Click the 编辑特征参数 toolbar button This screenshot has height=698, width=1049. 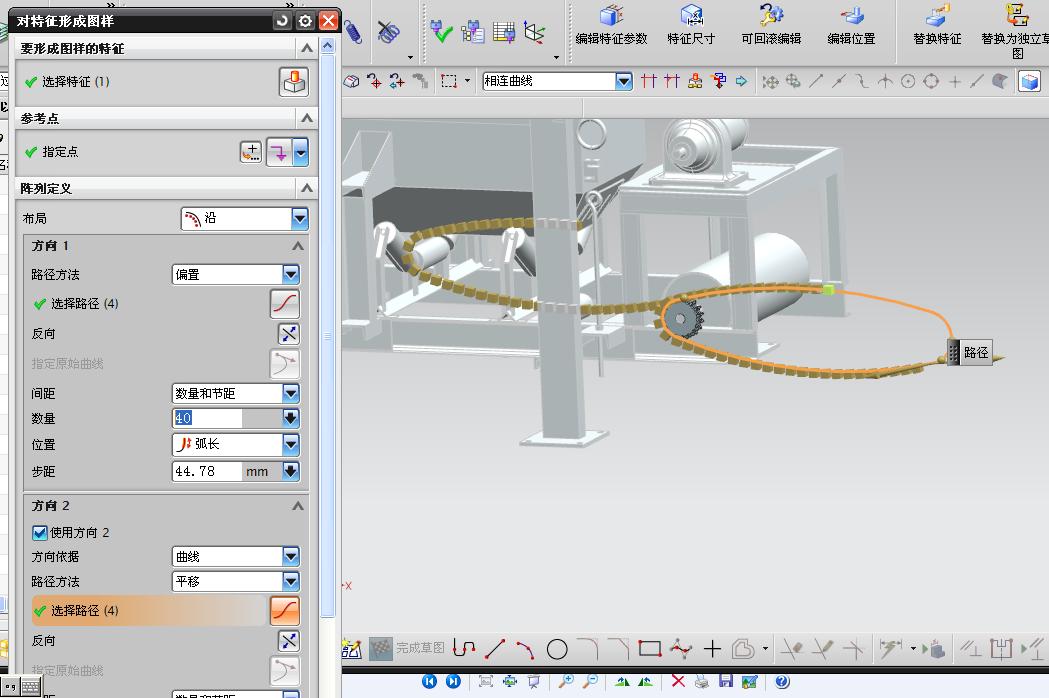[x=611, y=25]
